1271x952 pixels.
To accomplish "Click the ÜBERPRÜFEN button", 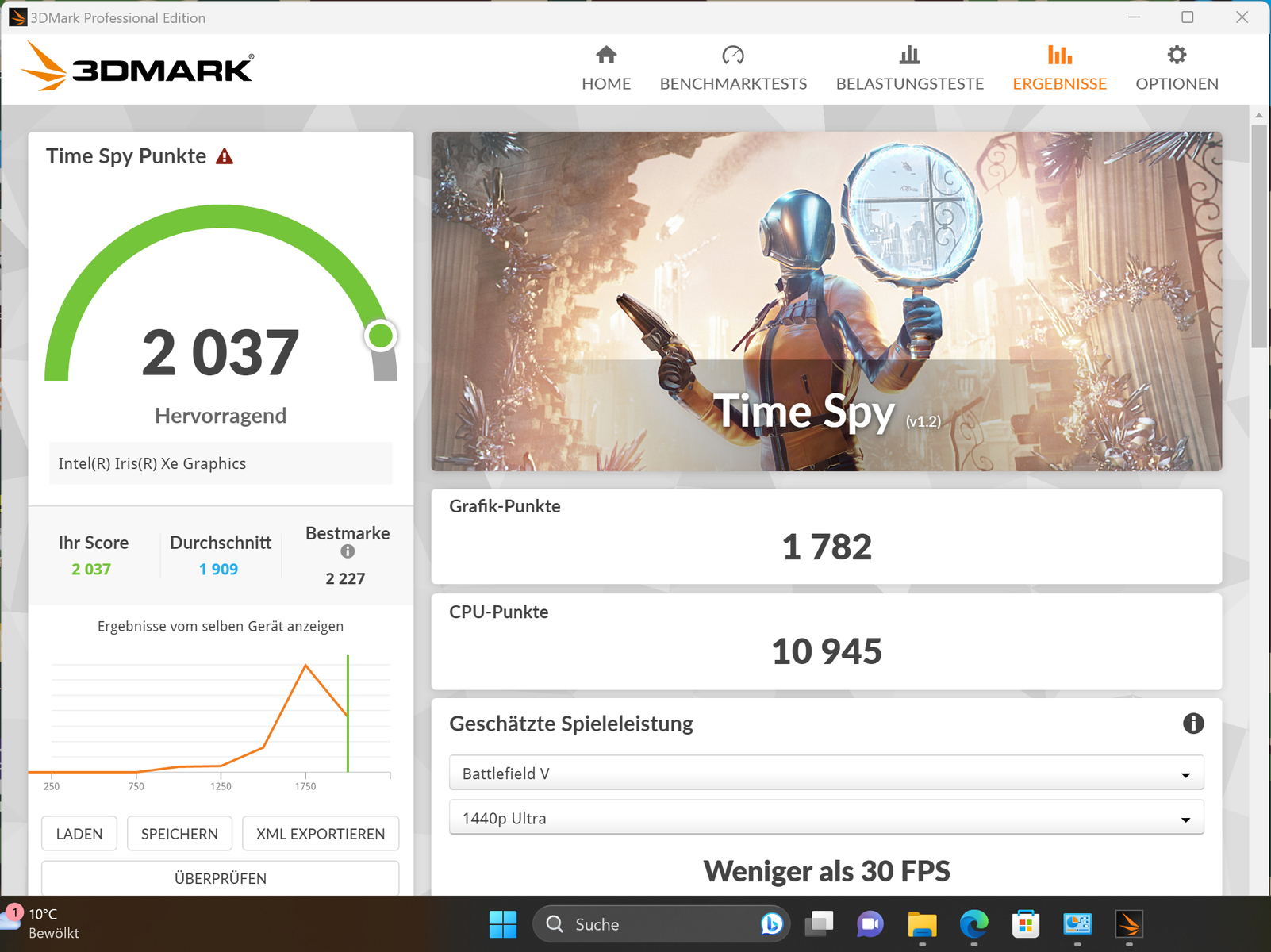I will pyautogui.click(x=221, y=878).
